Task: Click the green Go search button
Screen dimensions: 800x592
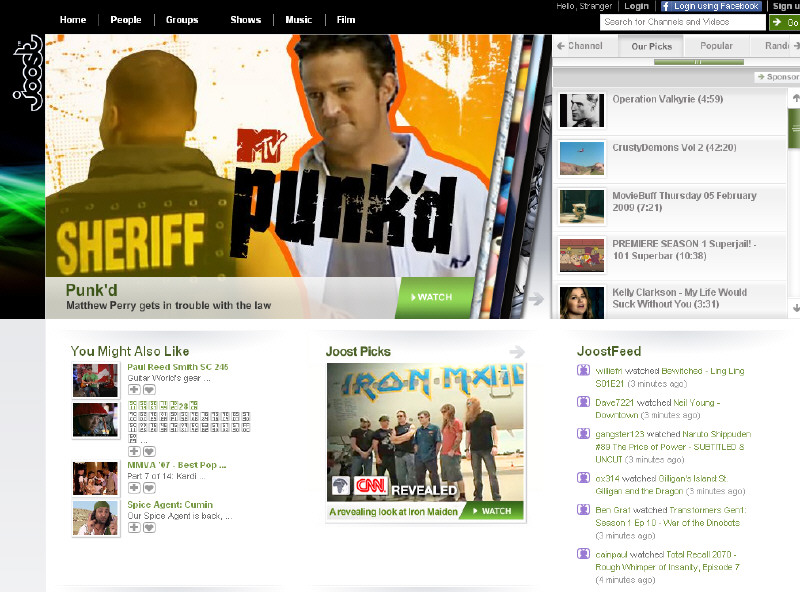Action: [x=785, y=22]
